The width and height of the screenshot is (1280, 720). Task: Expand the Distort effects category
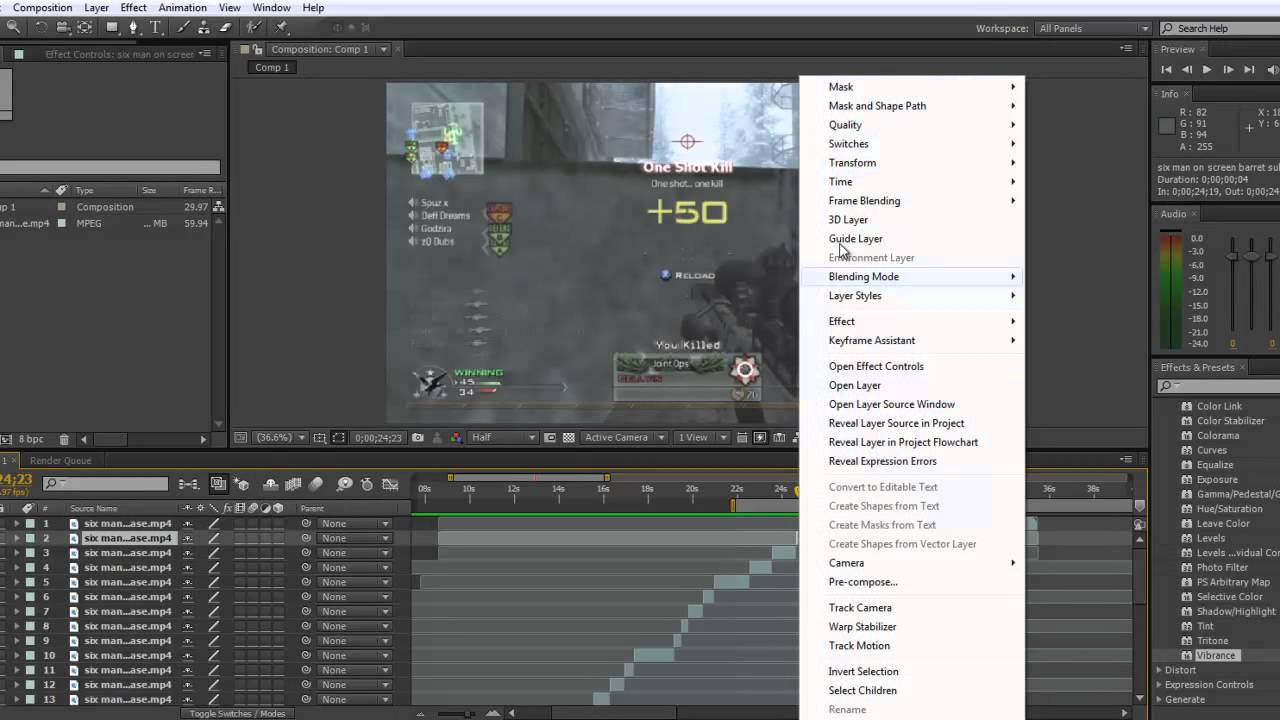(x=1159, y=670)
